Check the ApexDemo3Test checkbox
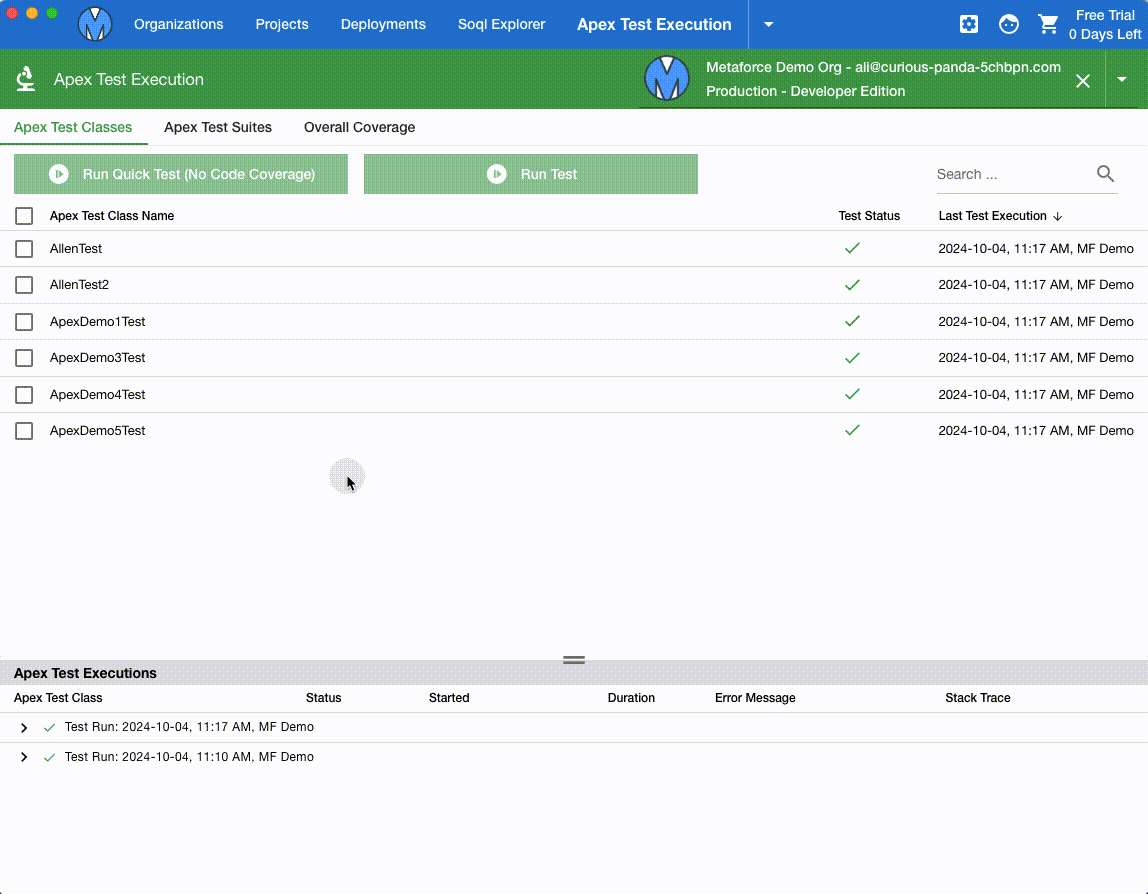The height and width of the screenshot is (894, 1148). point(24,358)
